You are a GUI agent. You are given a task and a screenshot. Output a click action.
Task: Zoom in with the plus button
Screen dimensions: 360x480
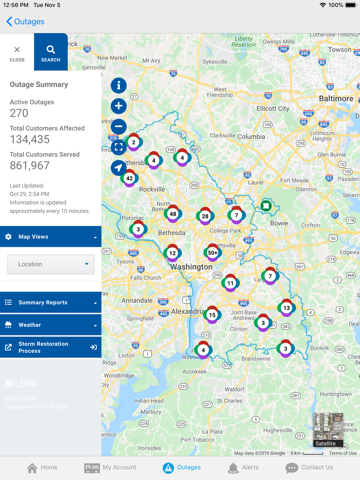coord(119,106)
